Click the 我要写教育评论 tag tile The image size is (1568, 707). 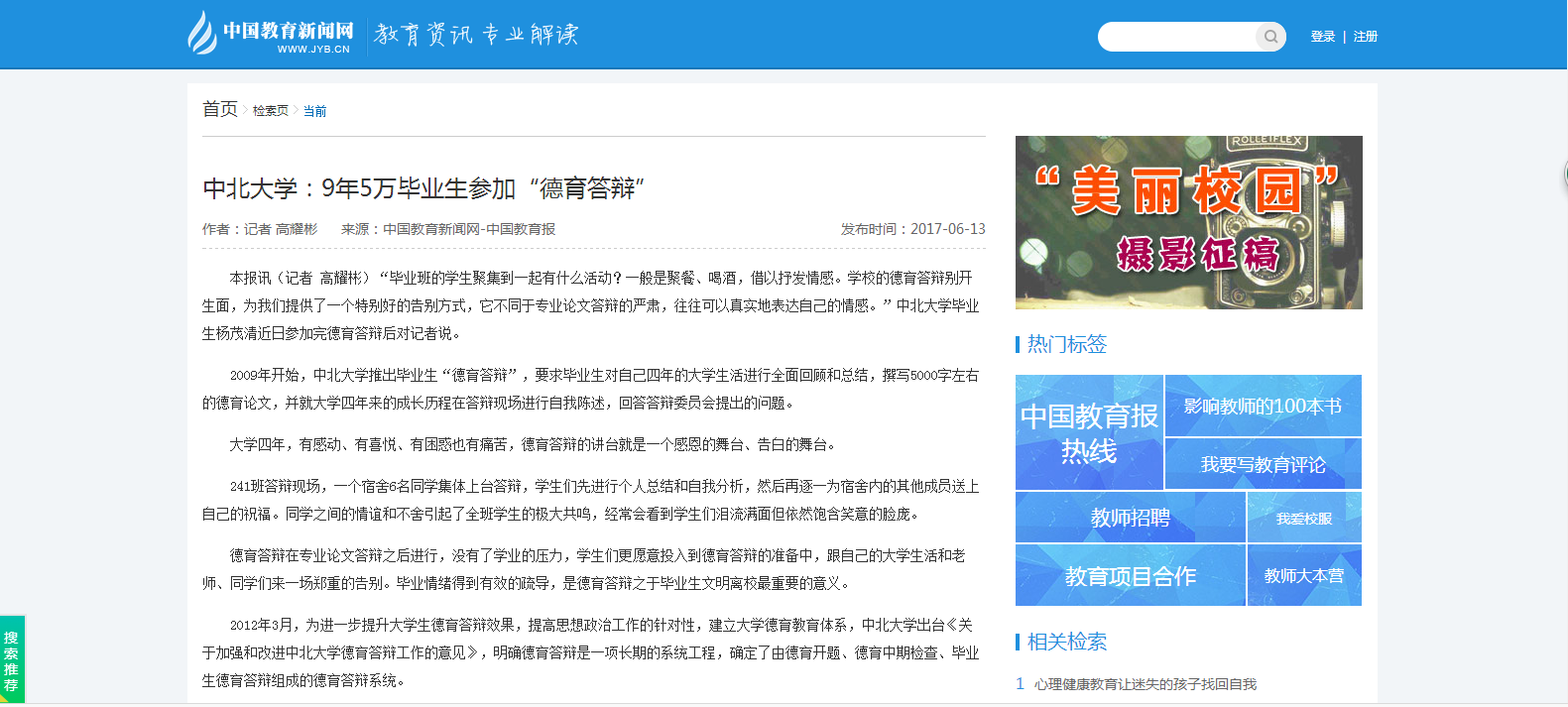click(x=1263, y=464)
